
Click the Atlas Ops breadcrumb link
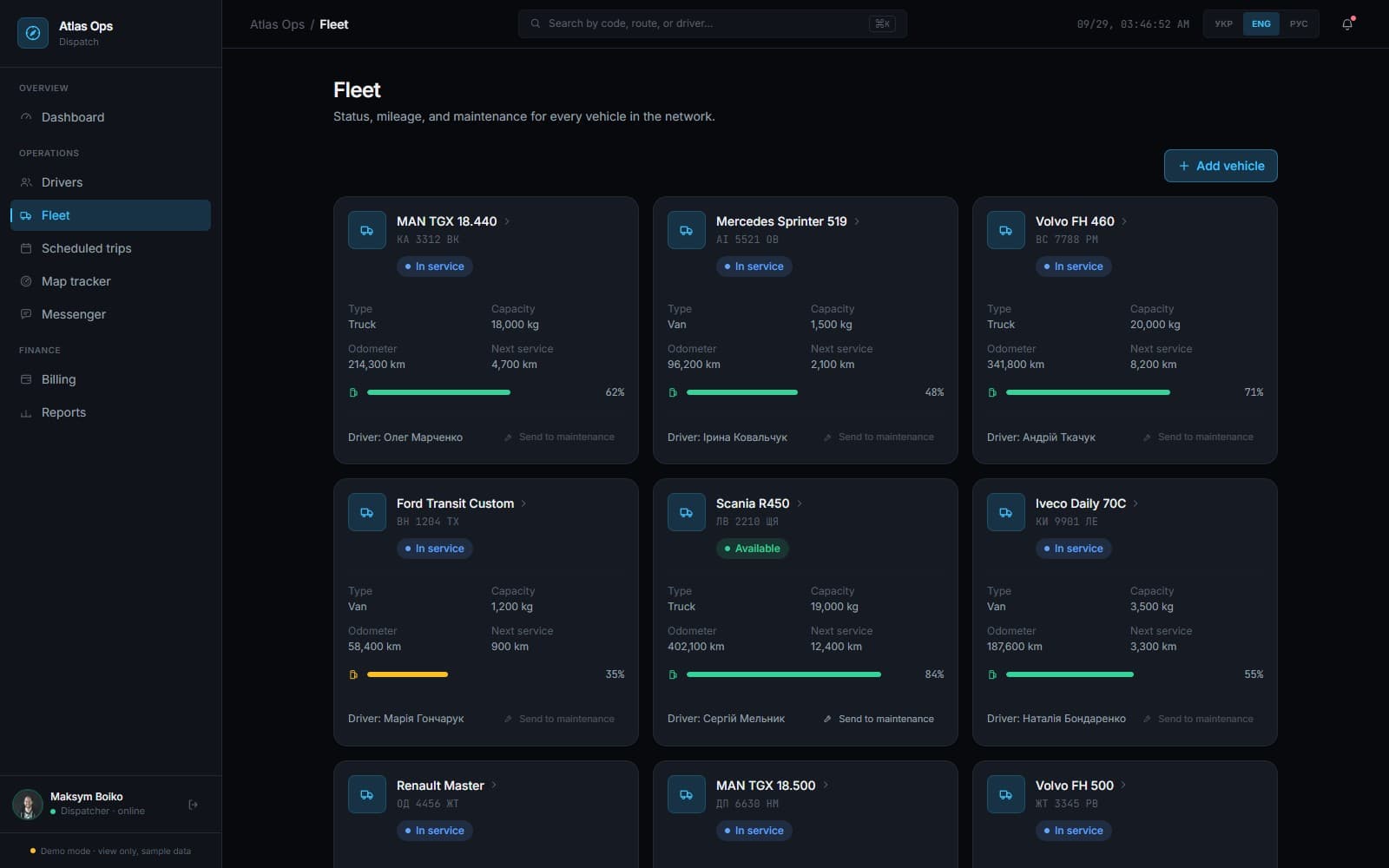tap(277, 24)
